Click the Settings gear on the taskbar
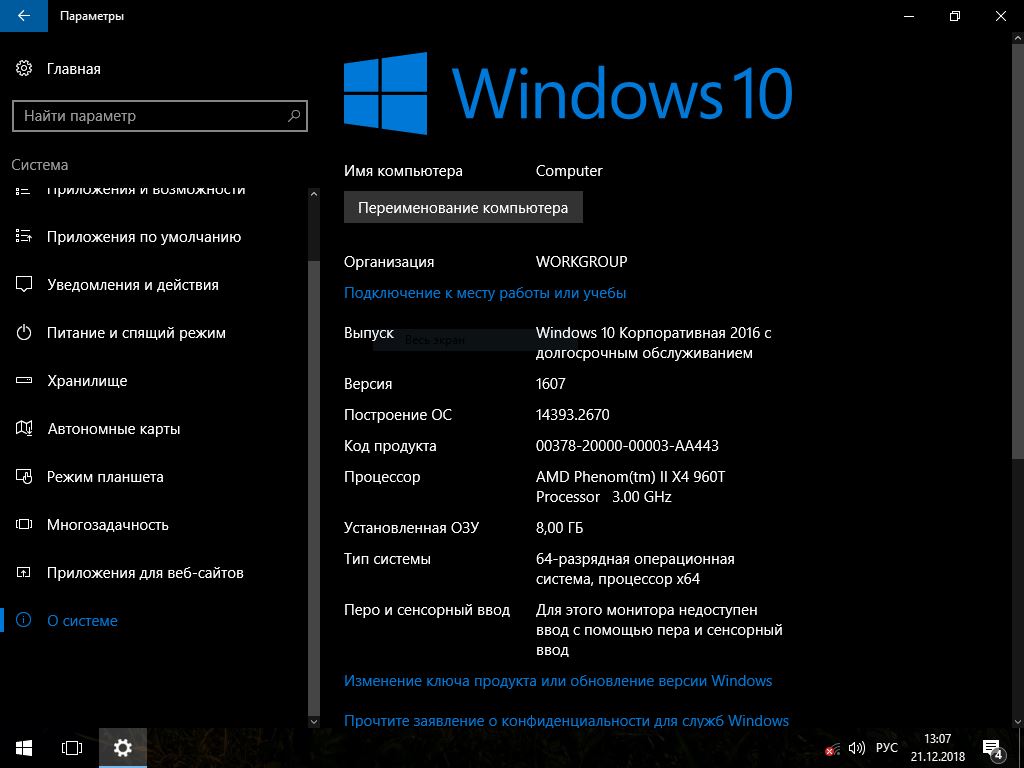1024x768 pixels. pos(123,748)
